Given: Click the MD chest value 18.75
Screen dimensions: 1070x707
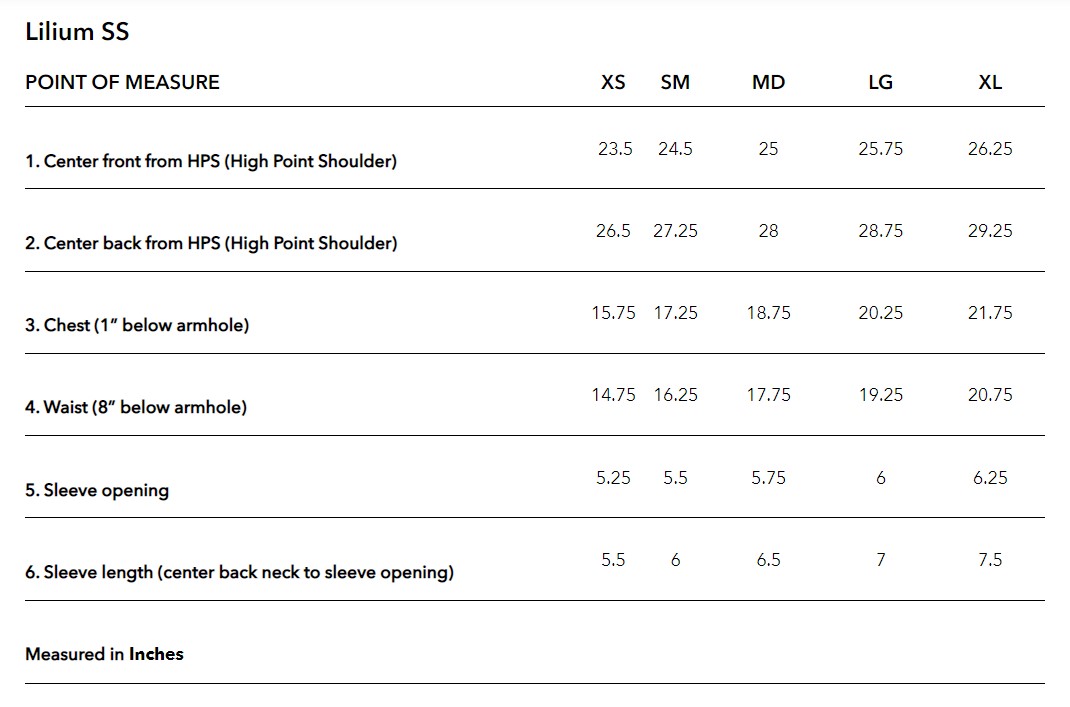Looking at the screenshot, I should [x=768, y=313].
